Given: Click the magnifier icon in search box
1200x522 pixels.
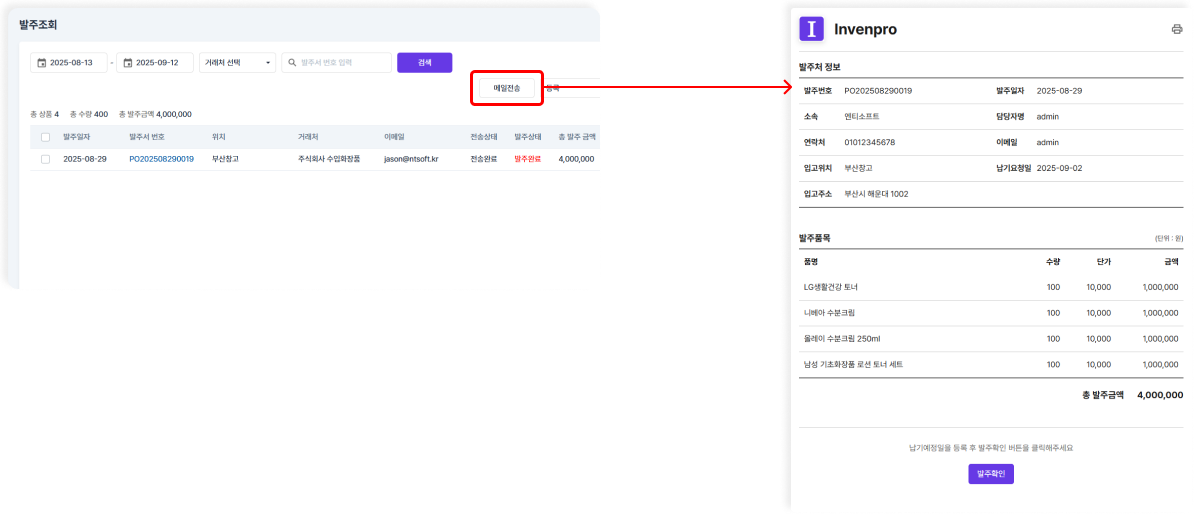Looking at the screenshot, I should [x=291, y=63].
